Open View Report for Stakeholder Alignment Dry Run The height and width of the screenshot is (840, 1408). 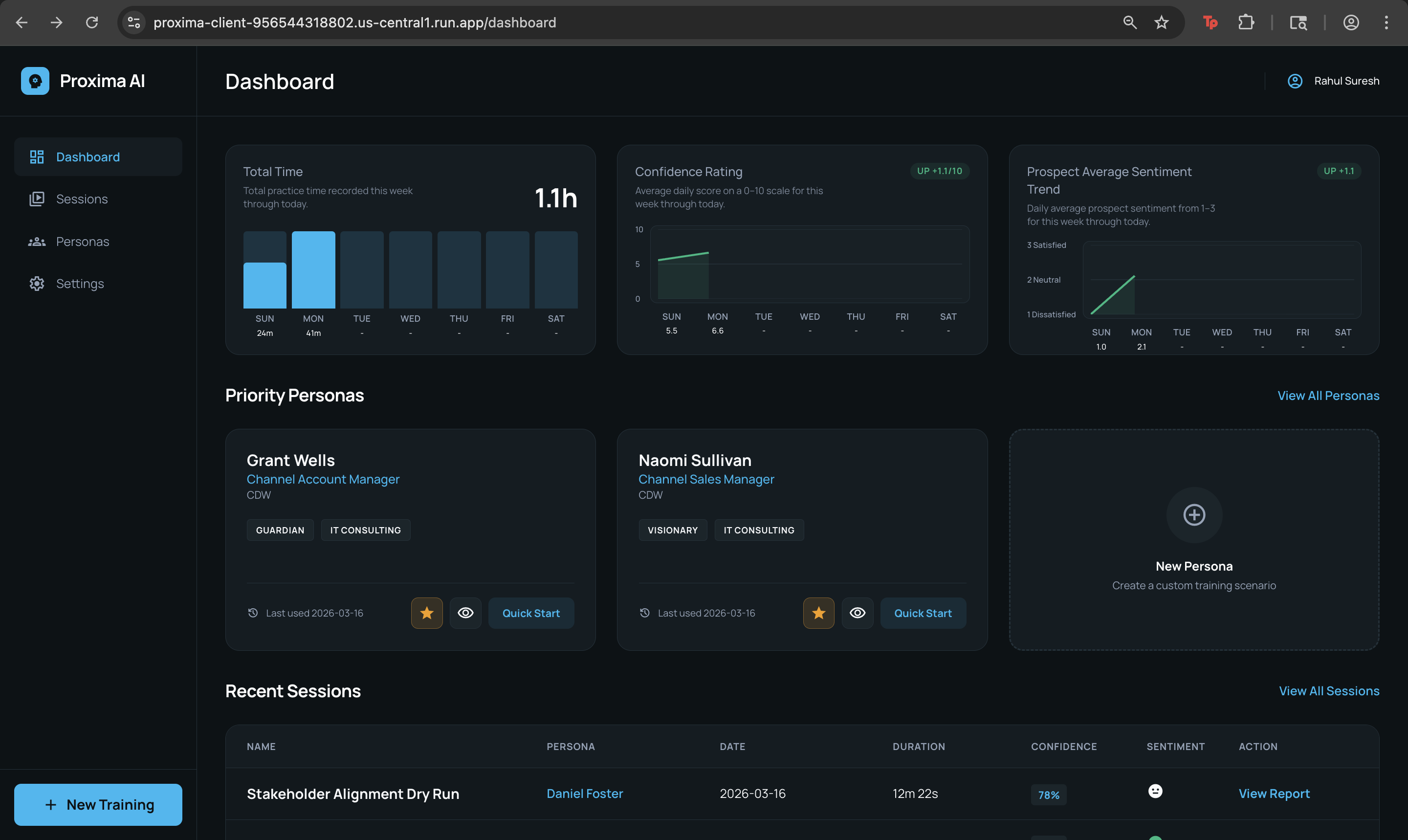[1274, 793]
